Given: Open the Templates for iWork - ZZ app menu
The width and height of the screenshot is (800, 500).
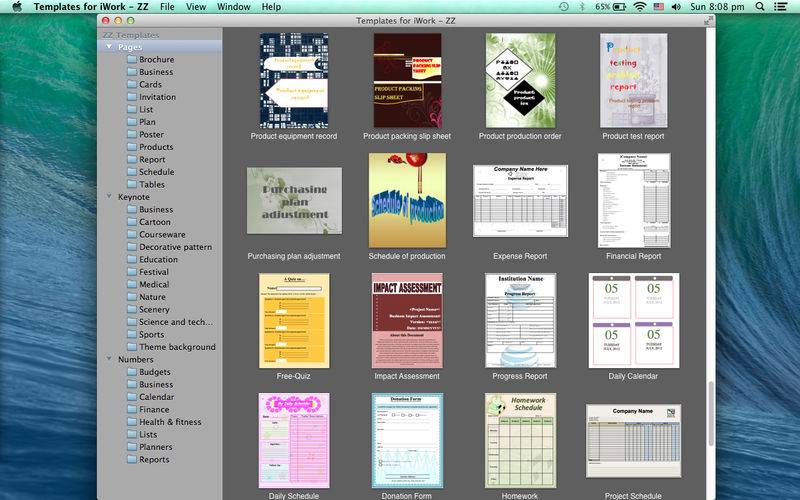Looking at the screenshot, I should coord(91,7).
